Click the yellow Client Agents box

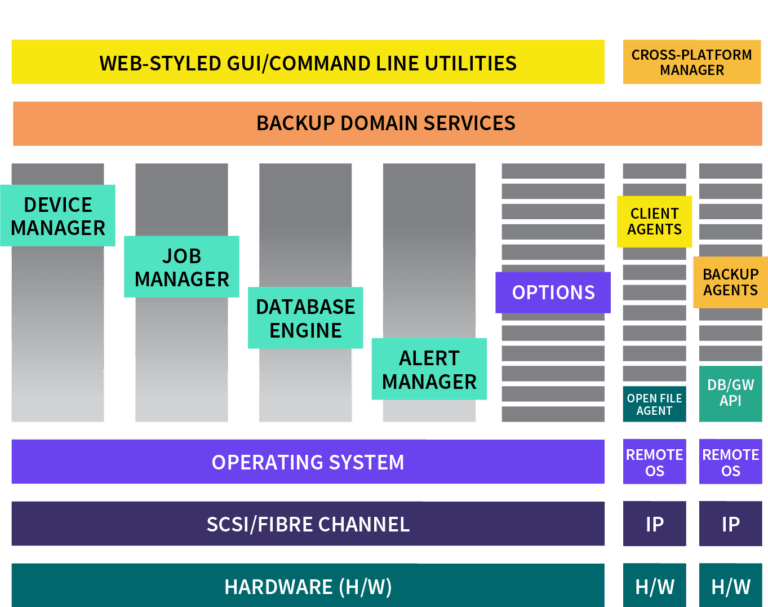point(654,221)
